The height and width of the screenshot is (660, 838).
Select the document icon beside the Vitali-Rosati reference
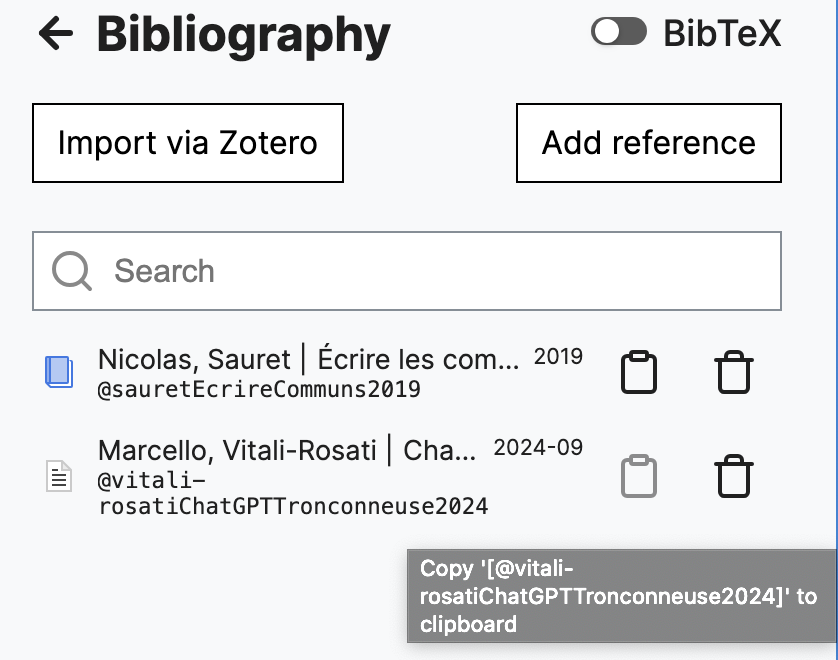point(58,476)
